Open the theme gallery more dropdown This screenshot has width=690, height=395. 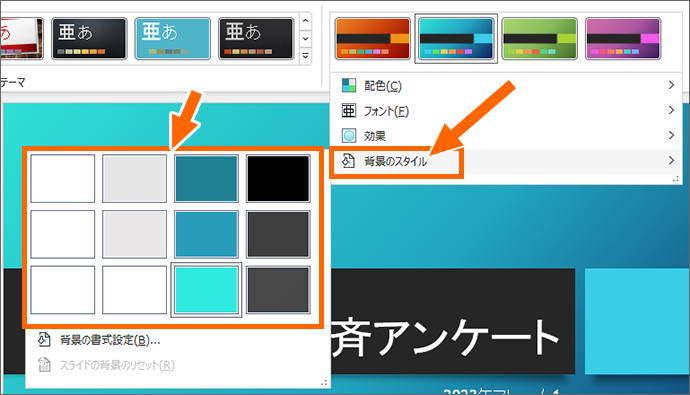click(x=305, y=56)
